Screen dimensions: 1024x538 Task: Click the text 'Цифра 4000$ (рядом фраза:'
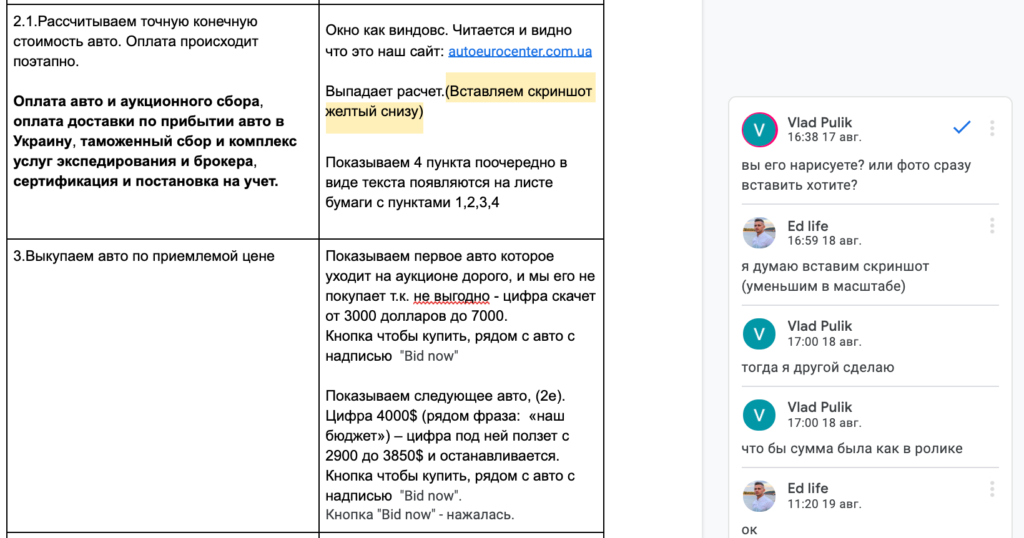point(423,416)
